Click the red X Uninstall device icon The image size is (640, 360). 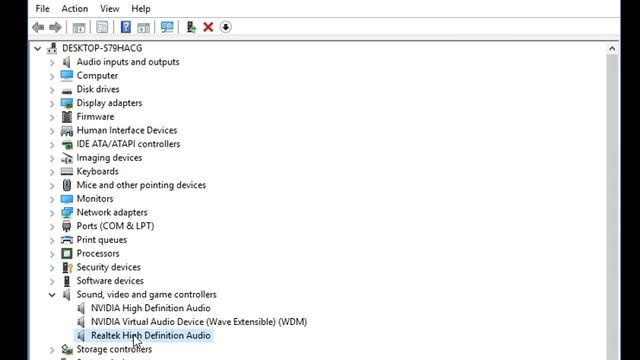point(208,27)
